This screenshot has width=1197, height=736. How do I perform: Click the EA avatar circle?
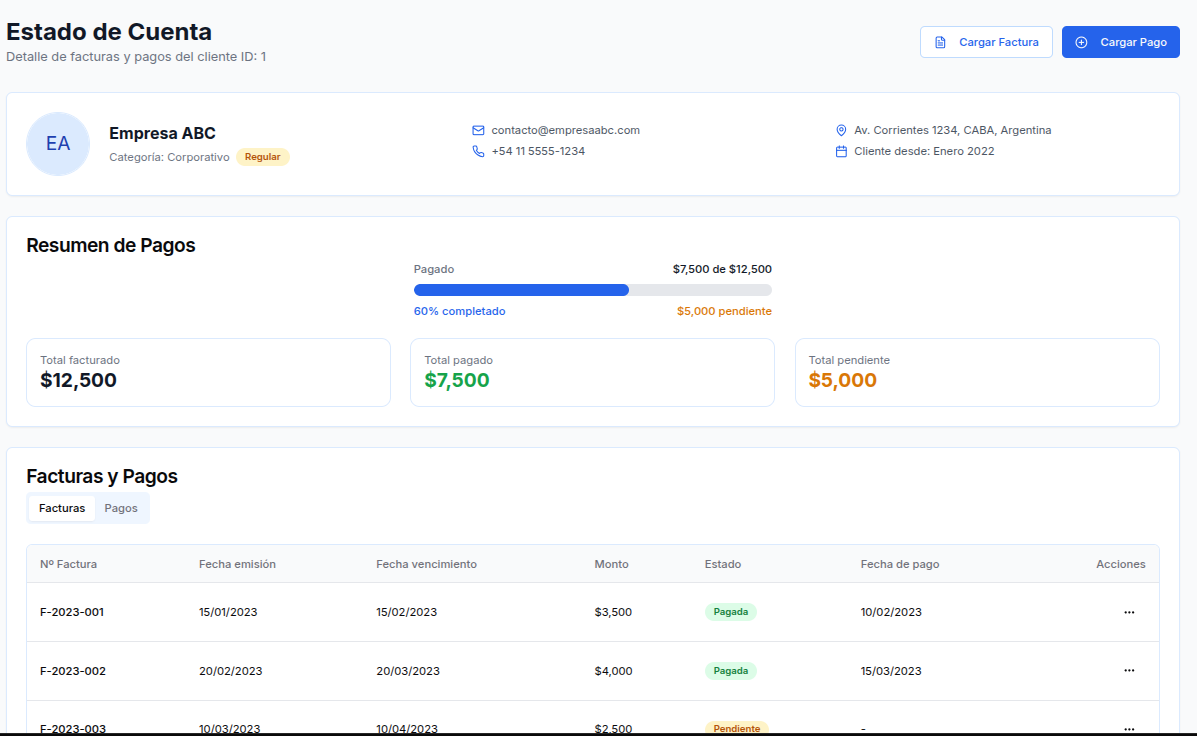(58, 144)
